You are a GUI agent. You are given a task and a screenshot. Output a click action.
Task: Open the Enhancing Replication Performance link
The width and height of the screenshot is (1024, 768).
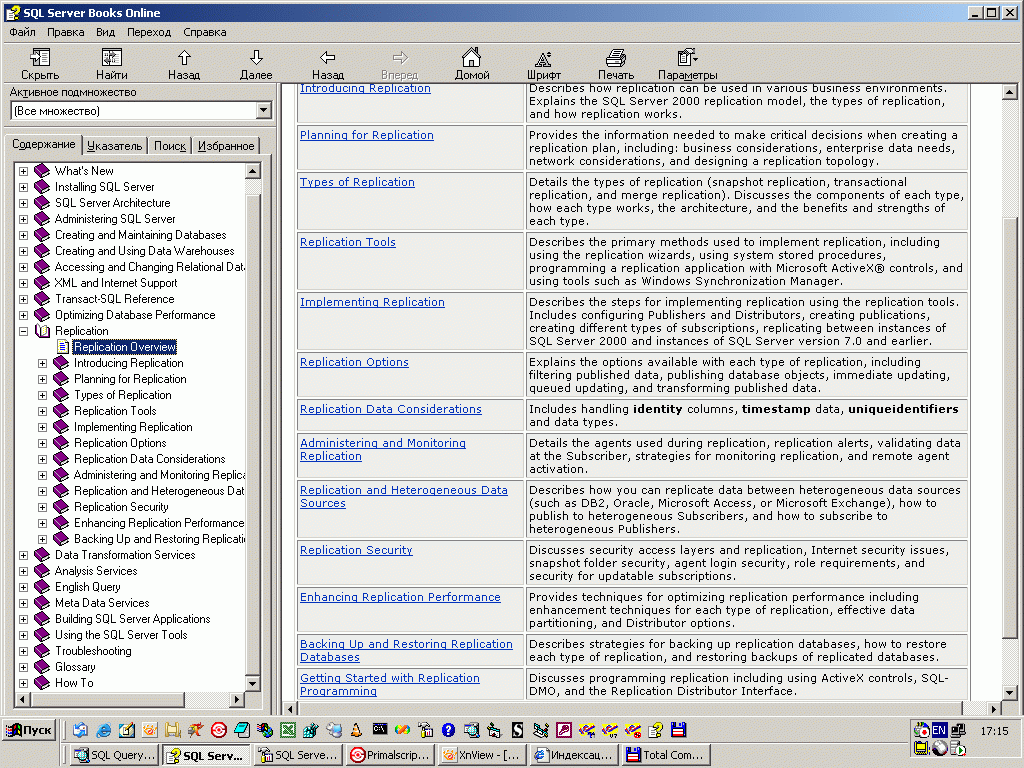pyautogui.click(x=400, y=598)
